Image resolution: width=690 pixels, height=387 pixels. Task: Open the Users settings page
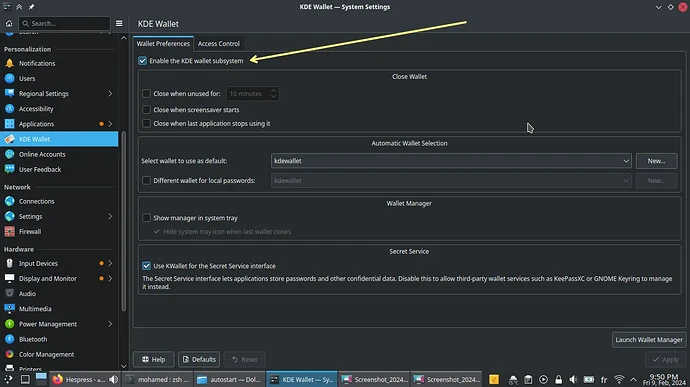(59, 78)
